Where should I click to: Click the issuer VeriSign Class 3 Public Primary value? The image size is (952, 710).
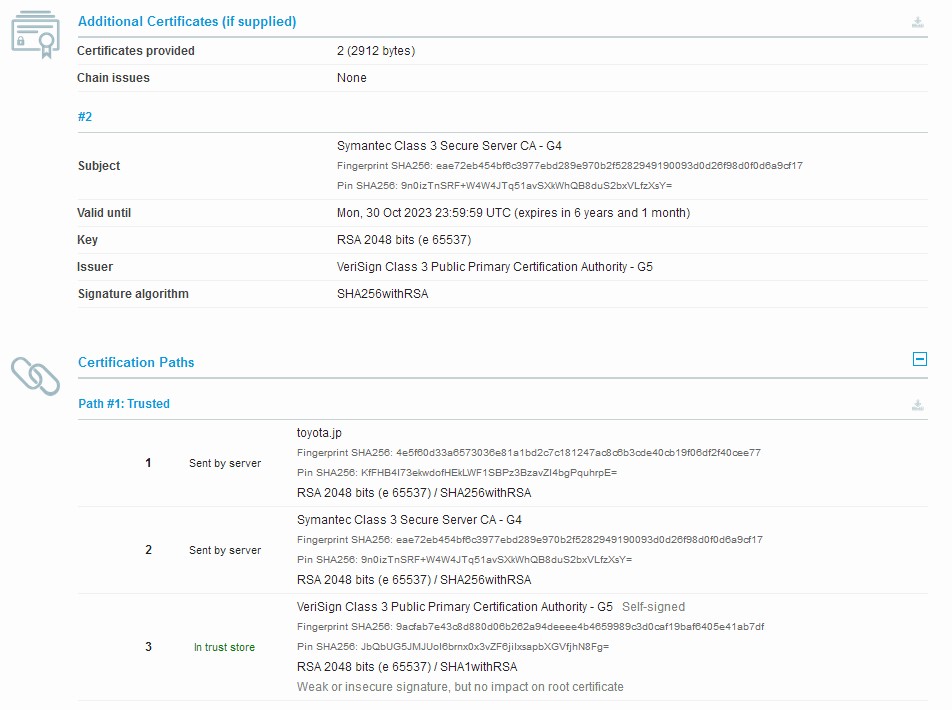[495, 267]
